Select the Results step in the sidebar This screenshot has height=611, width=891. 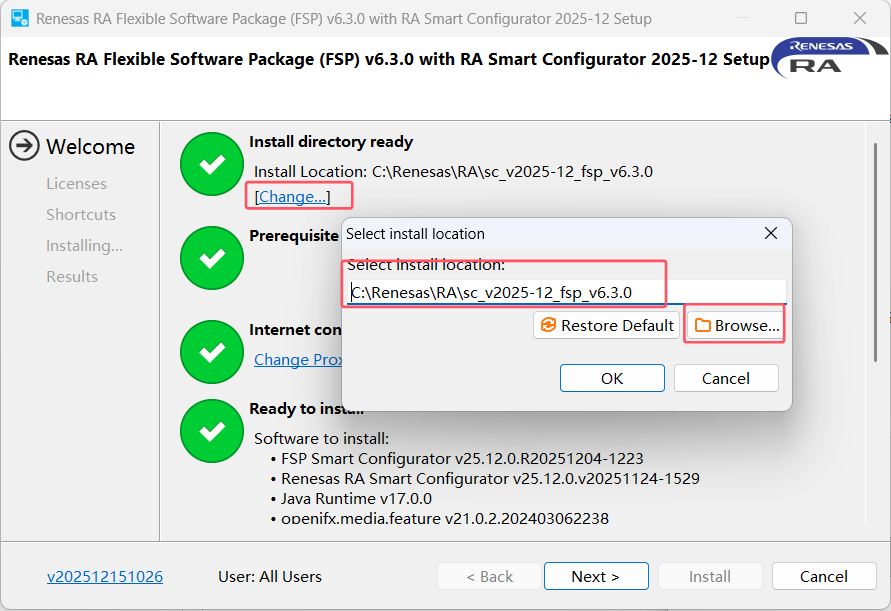tap(72, 276)
